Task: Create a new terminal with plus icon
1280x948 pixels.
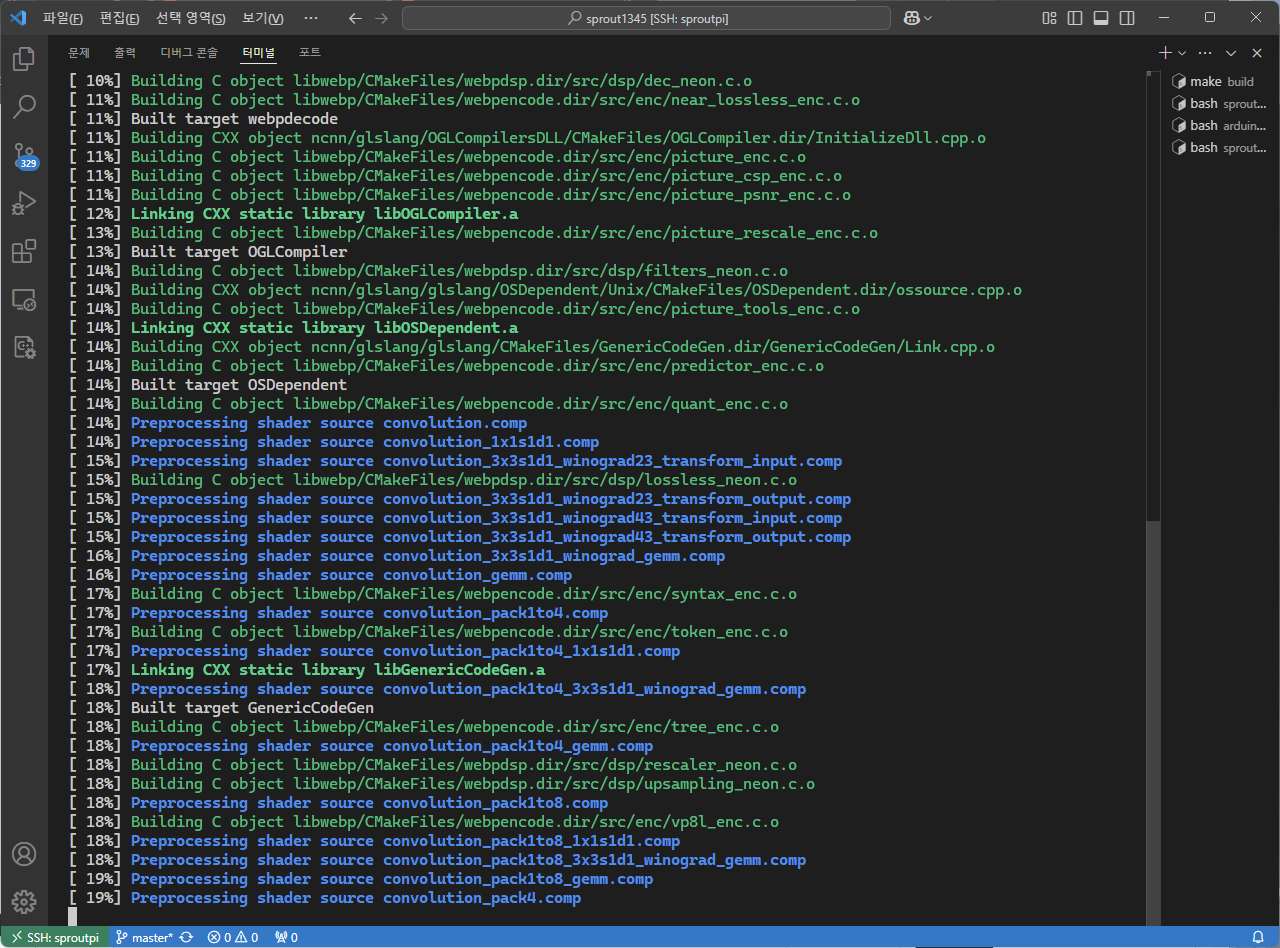Action: [1165, 52]
